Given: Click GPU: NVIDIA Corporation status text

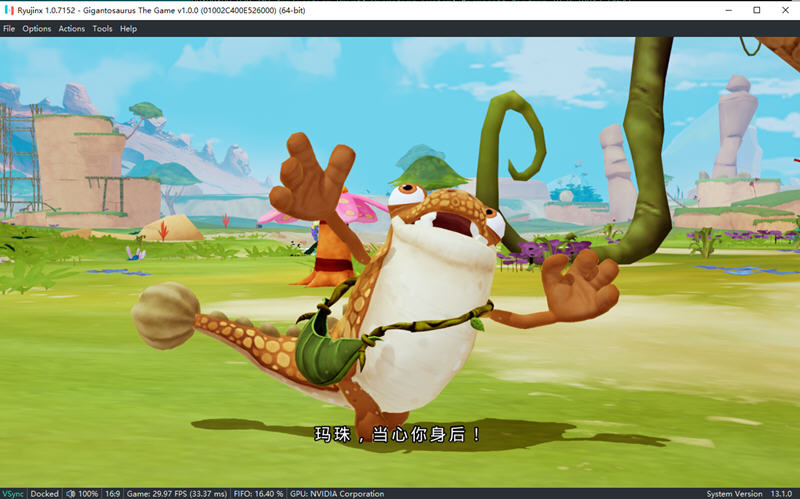Looking at the screenshot, I should click(x=337, y=493).
